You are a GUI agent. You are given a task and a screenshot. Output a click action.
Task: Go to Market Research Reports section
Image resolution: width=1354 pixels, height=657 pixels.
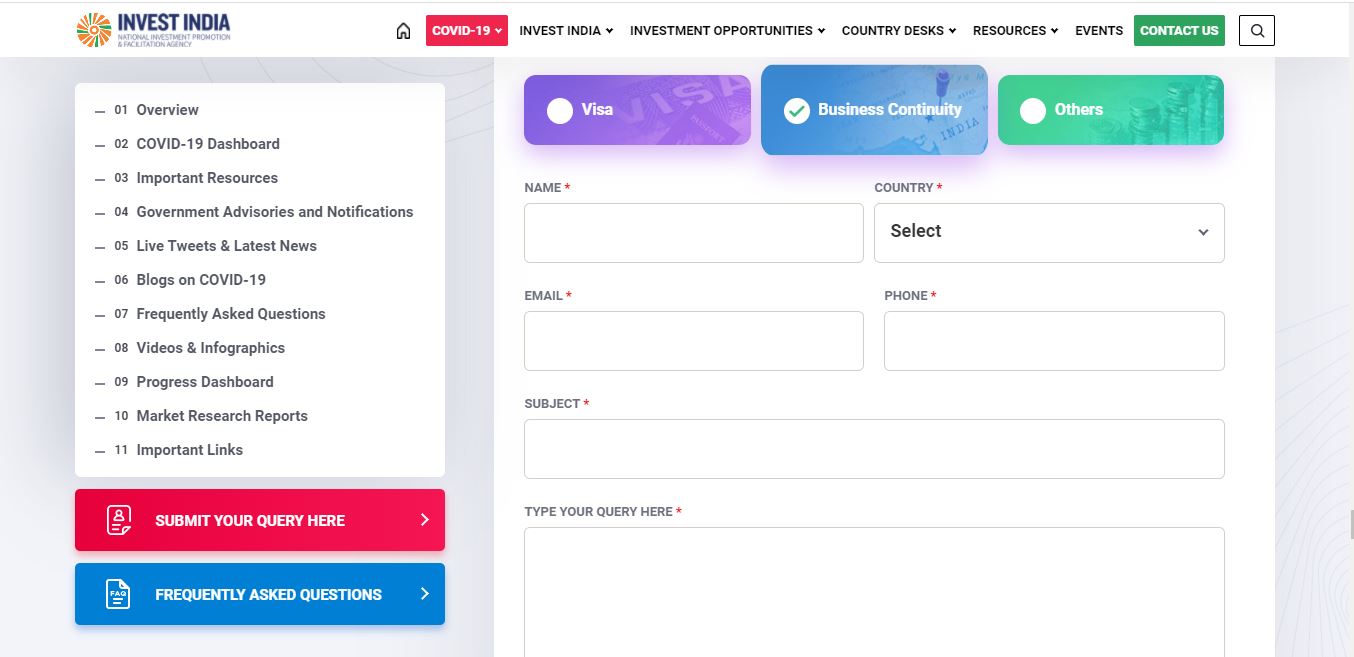point(222,416)
